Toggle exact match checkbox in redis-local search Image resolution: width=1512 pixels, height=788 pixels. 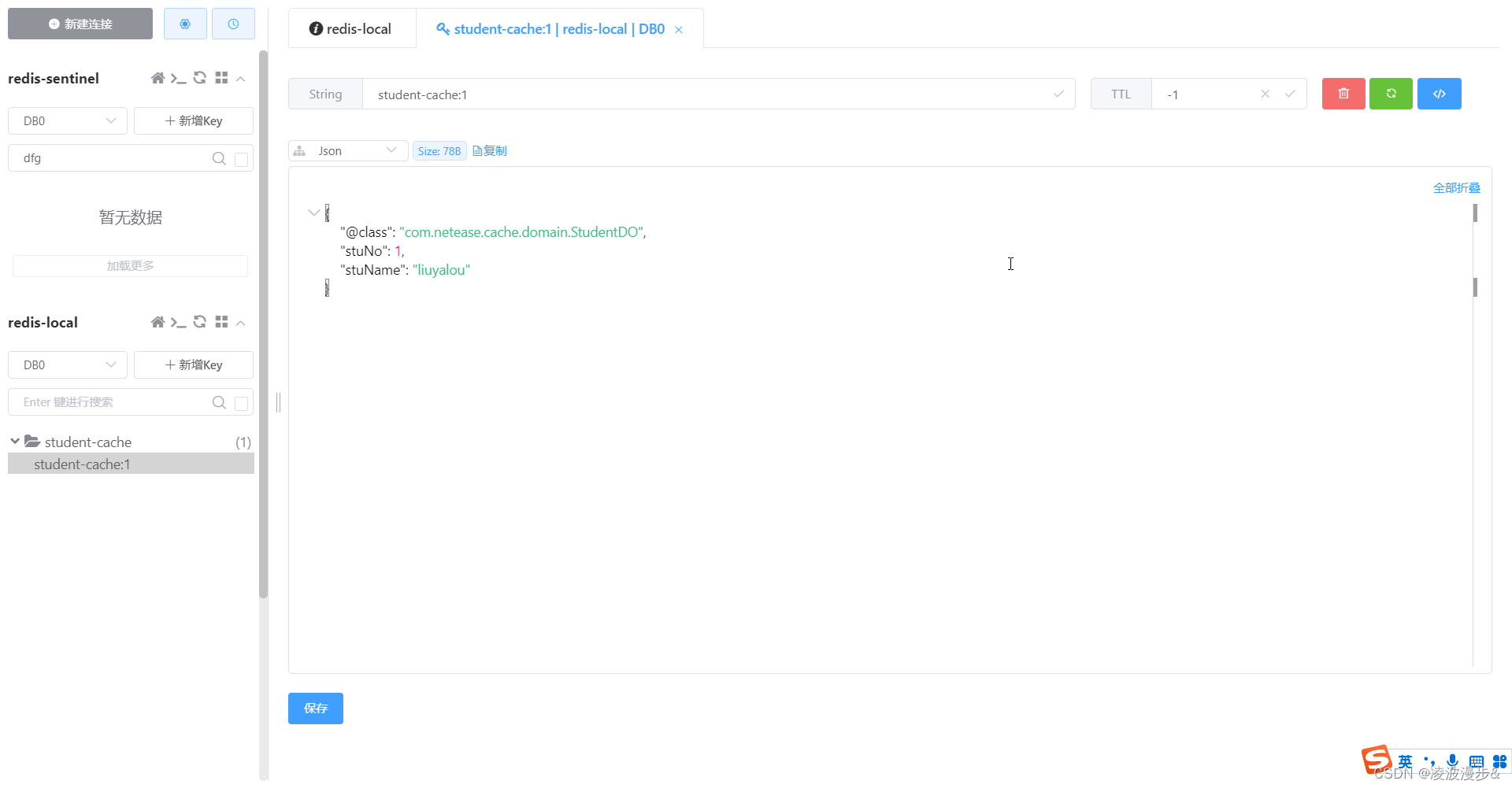click(x=242, y=403)
